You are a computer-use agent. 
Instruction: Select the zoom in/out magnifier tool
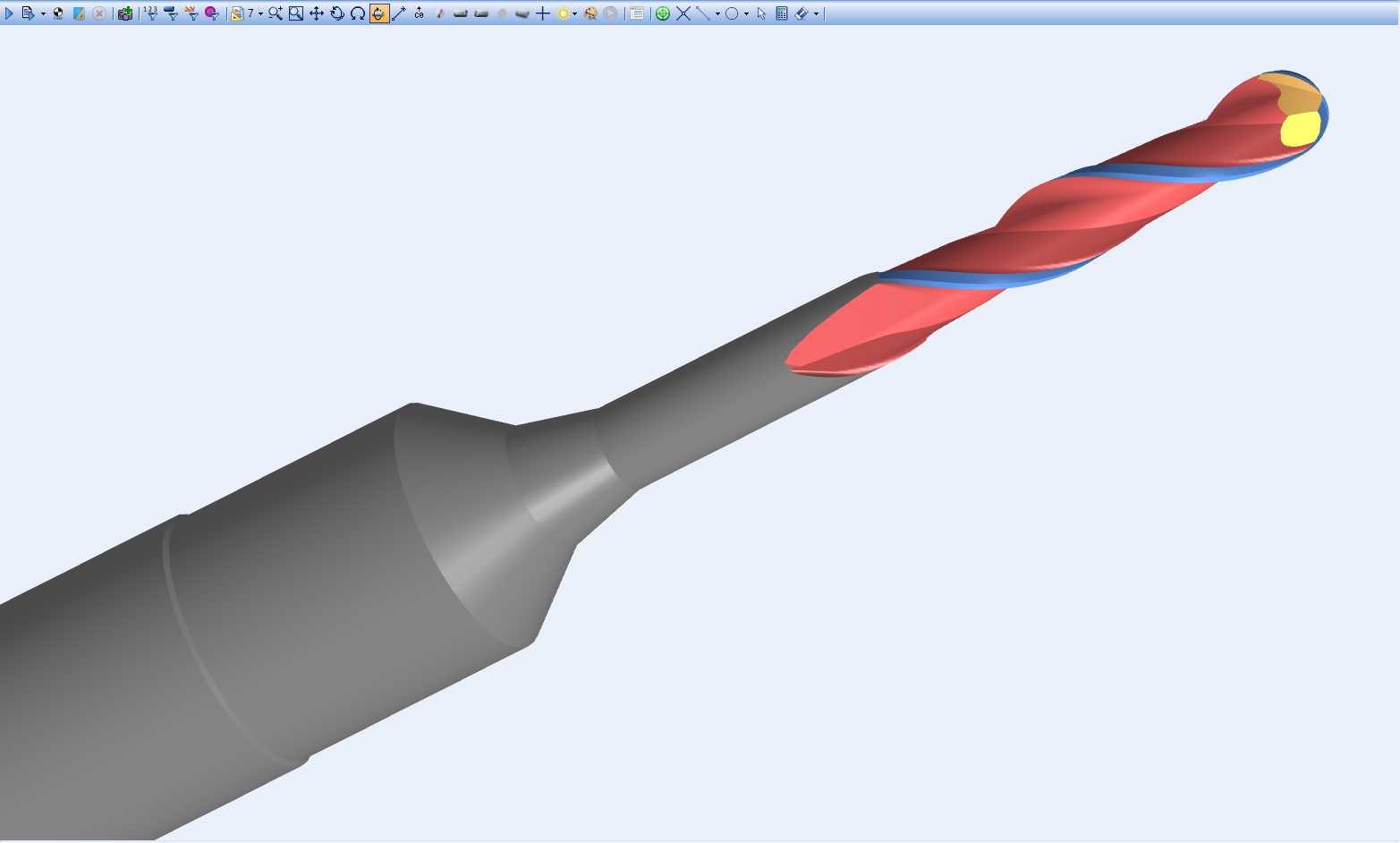coord(275,13)
